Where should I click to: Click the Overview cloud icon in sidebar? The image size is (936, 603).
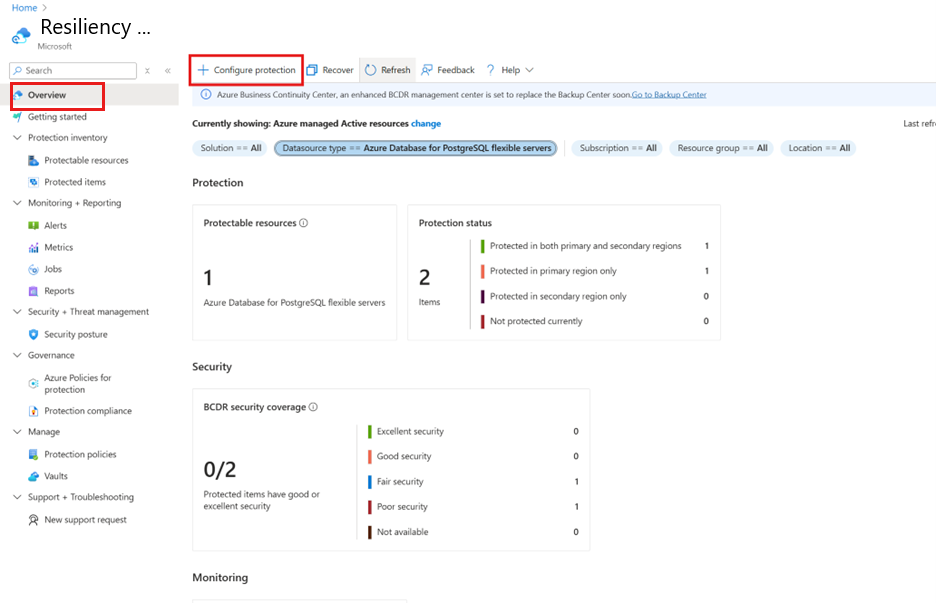[x=18, y=95]
